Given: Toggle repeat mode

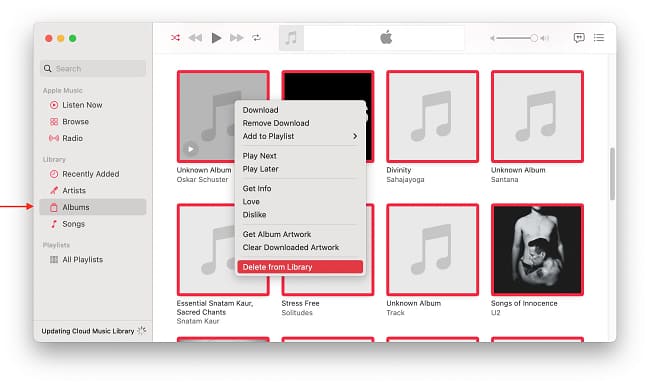Looking at the screenshot, I should click(256, 38).
